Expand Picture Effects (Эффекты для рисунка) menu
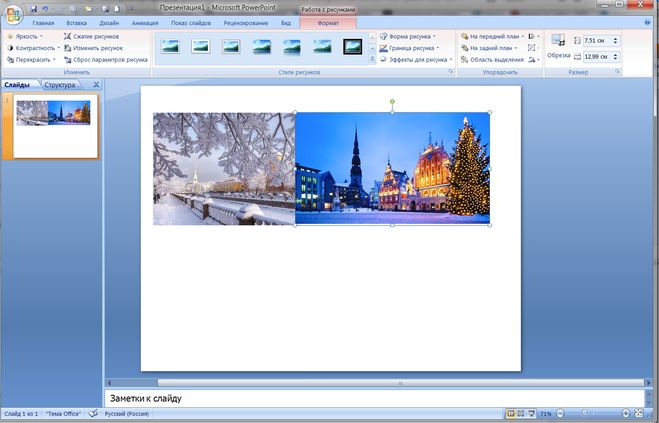This screenshot has width=659, height=423. point(415,60)
